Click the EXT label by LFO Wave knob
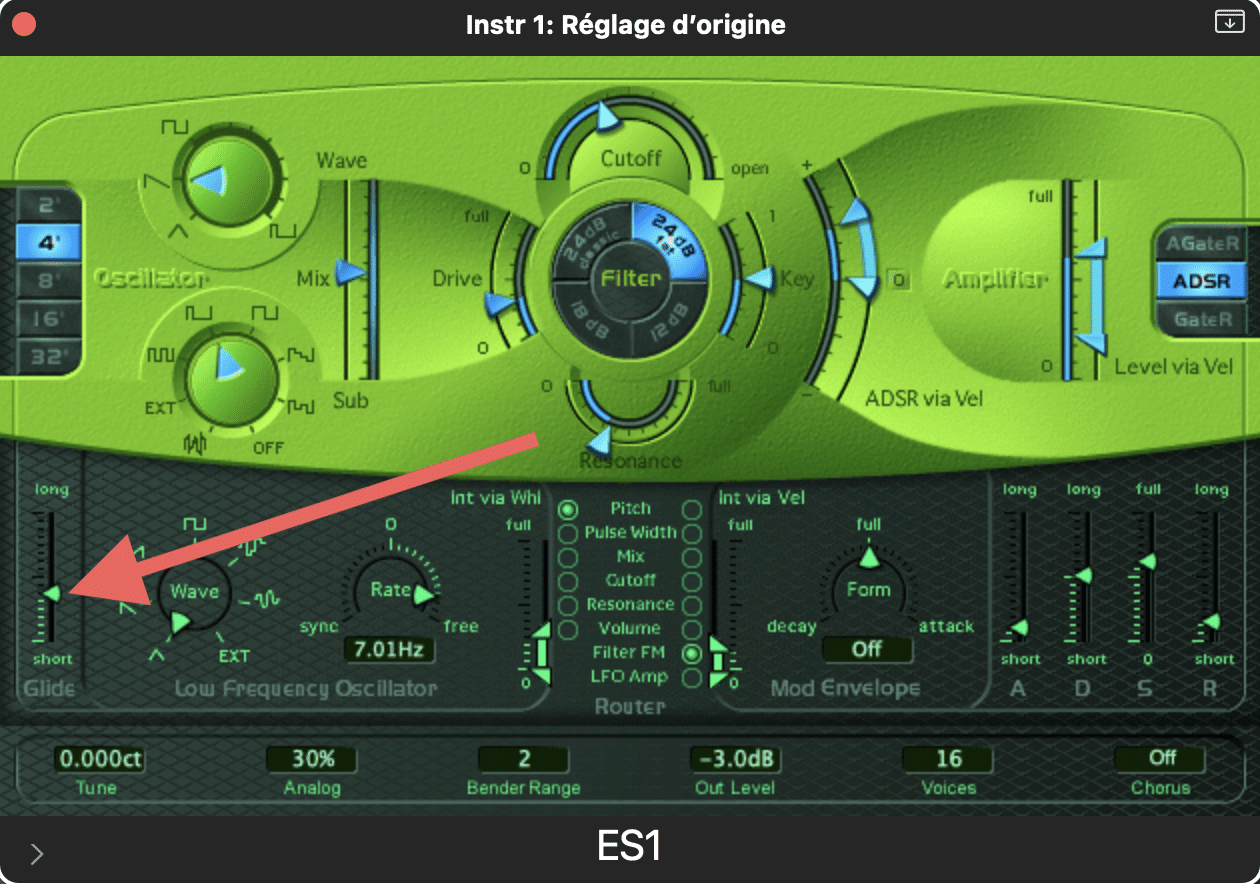 pos(235,656)
